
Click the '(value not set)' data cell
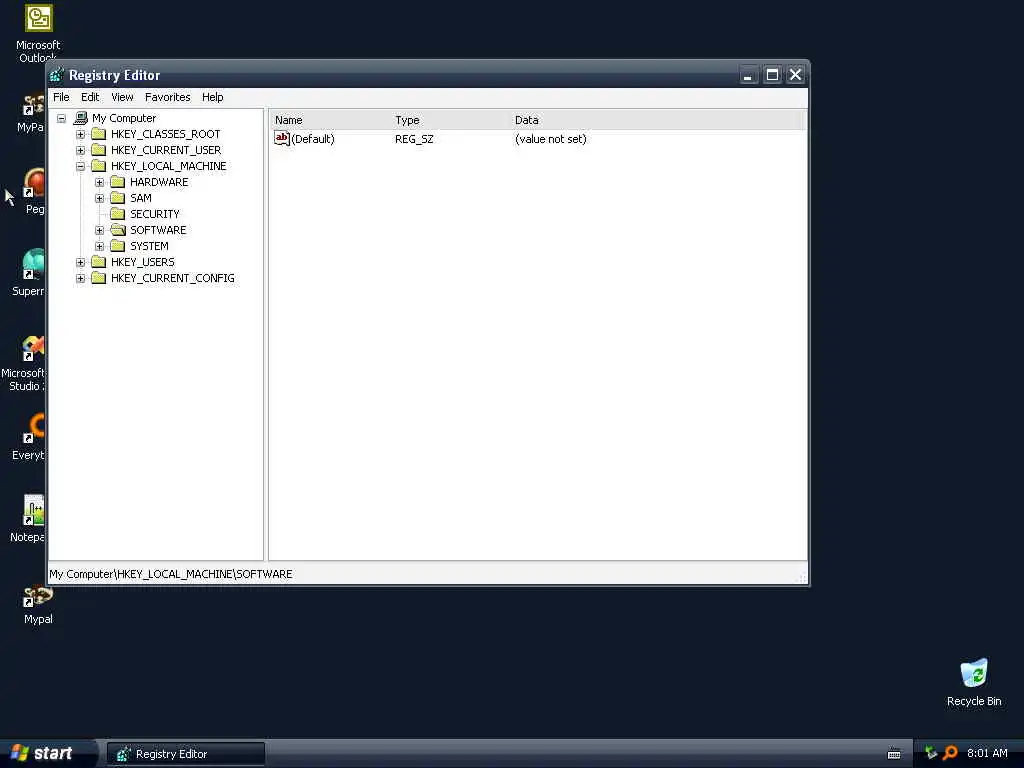click(551, 139)
